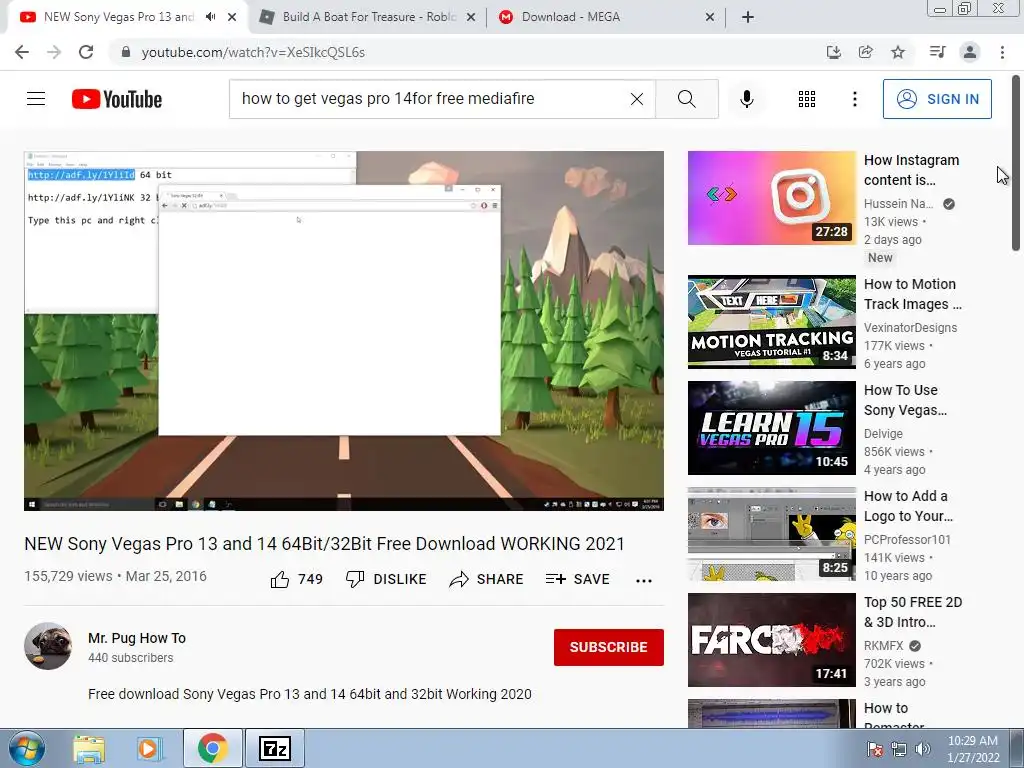Image resolution: width=1024 pixels, height=768 pixels.
Task: Open 7-Zip from taskbar
Action: pyautogui.click(x=274, y=748)
